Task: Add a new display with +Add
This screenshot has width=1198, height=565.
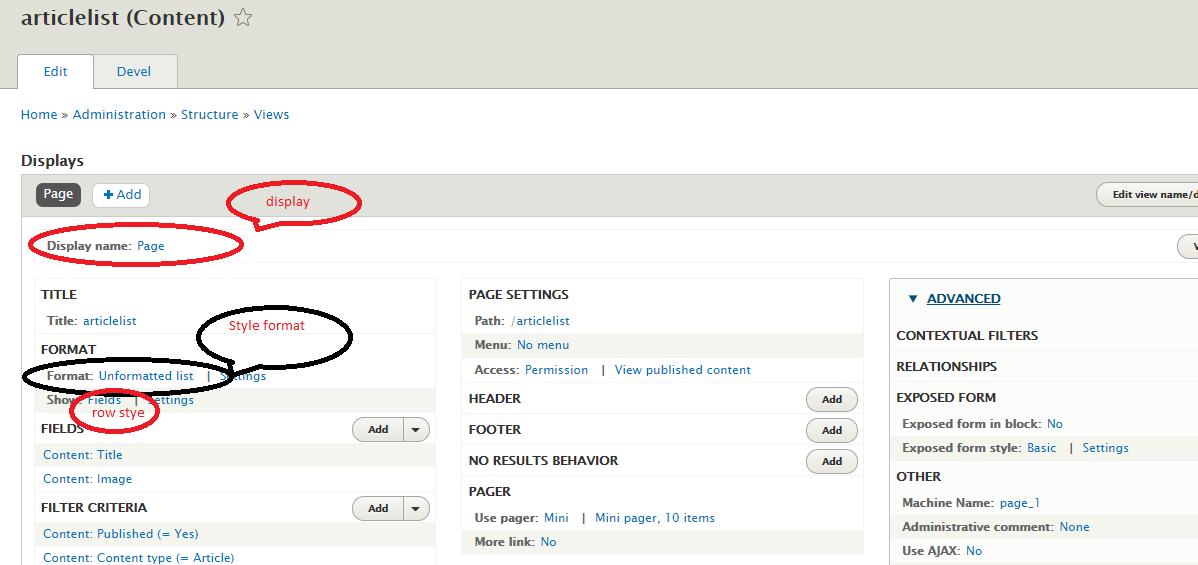Action: coord(121,195)
